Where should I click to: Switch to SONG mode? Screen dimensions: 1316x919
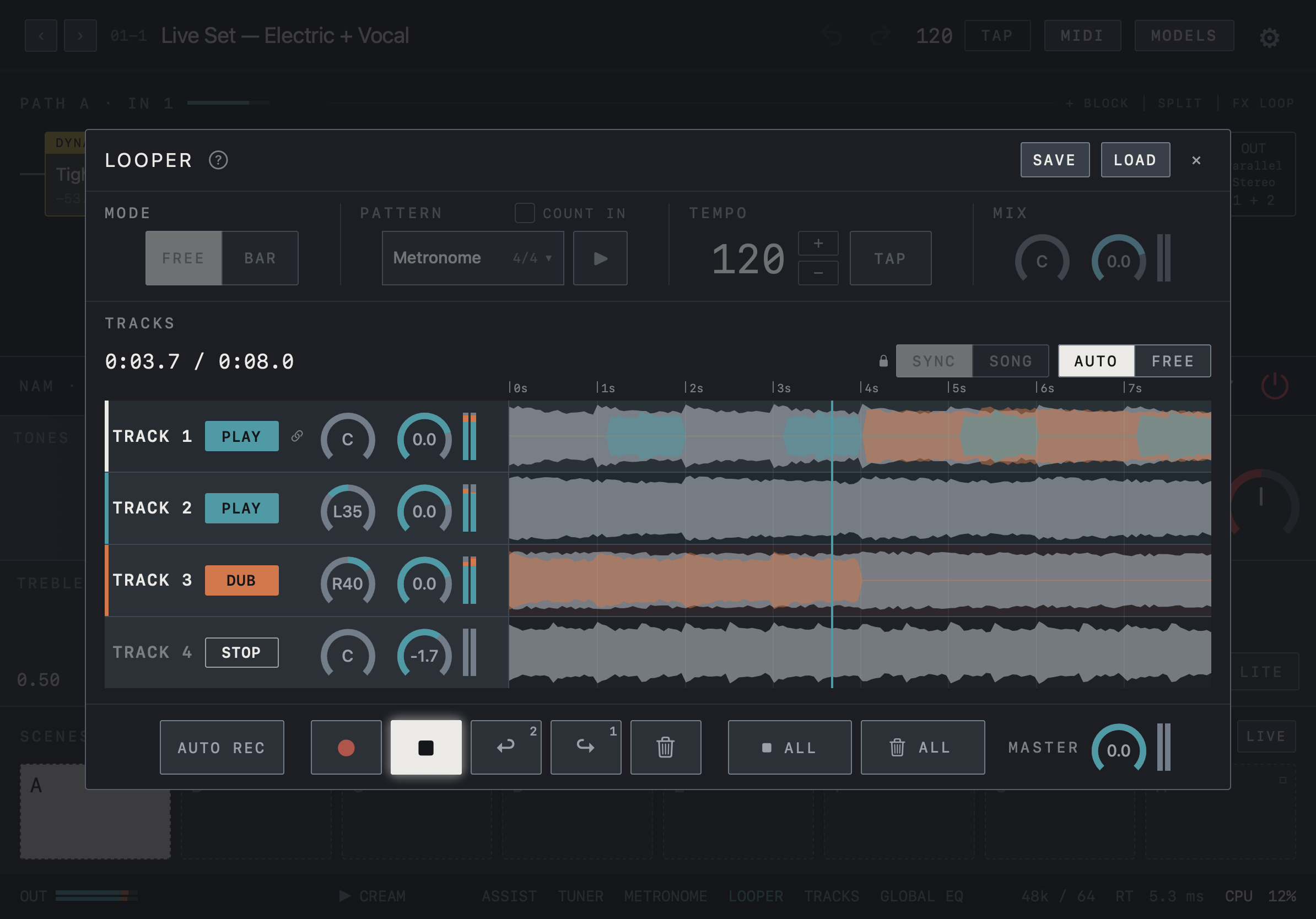[1011, 361]
